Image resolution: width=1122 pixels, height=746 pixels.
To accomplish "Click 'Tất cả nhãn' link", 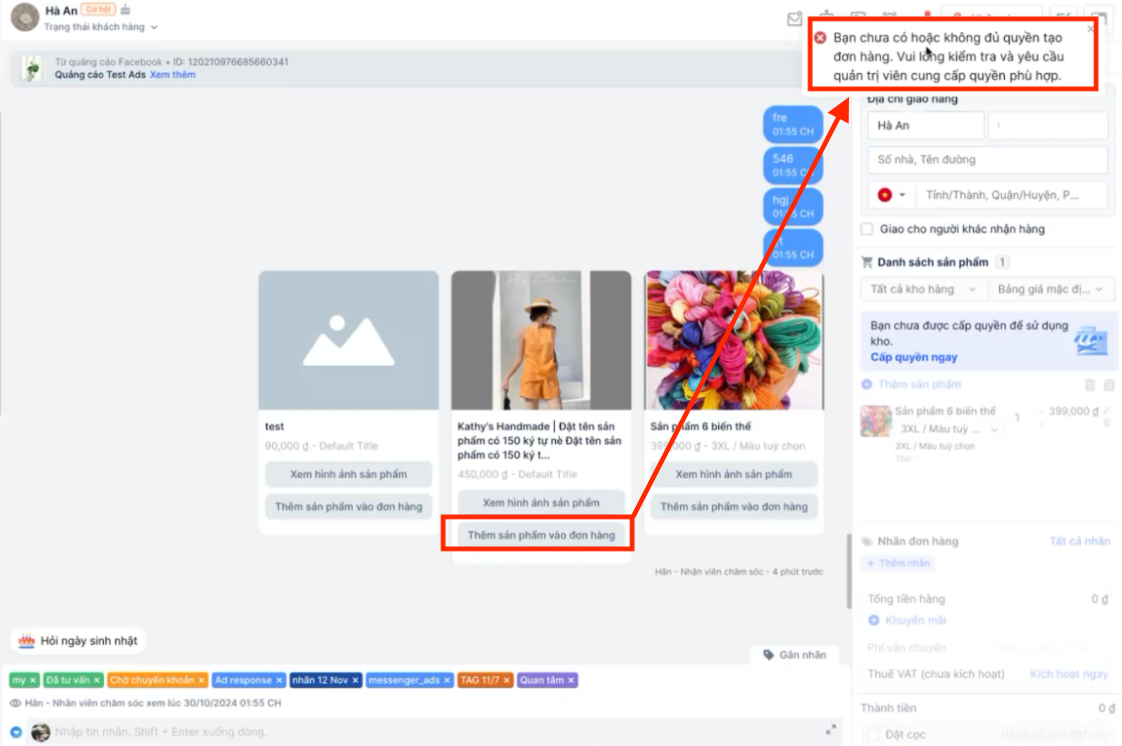I will (x=1079, y=541).
